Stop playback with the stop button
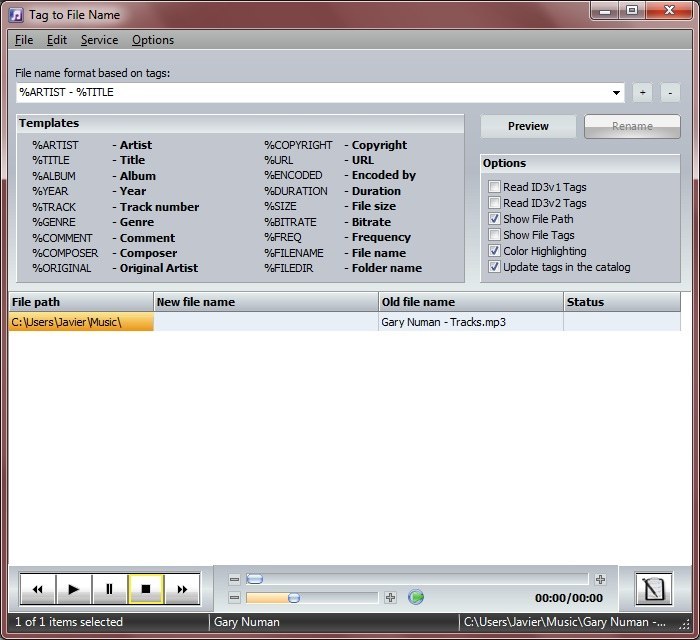The image size is (700, 640). [x=146, y=589]
